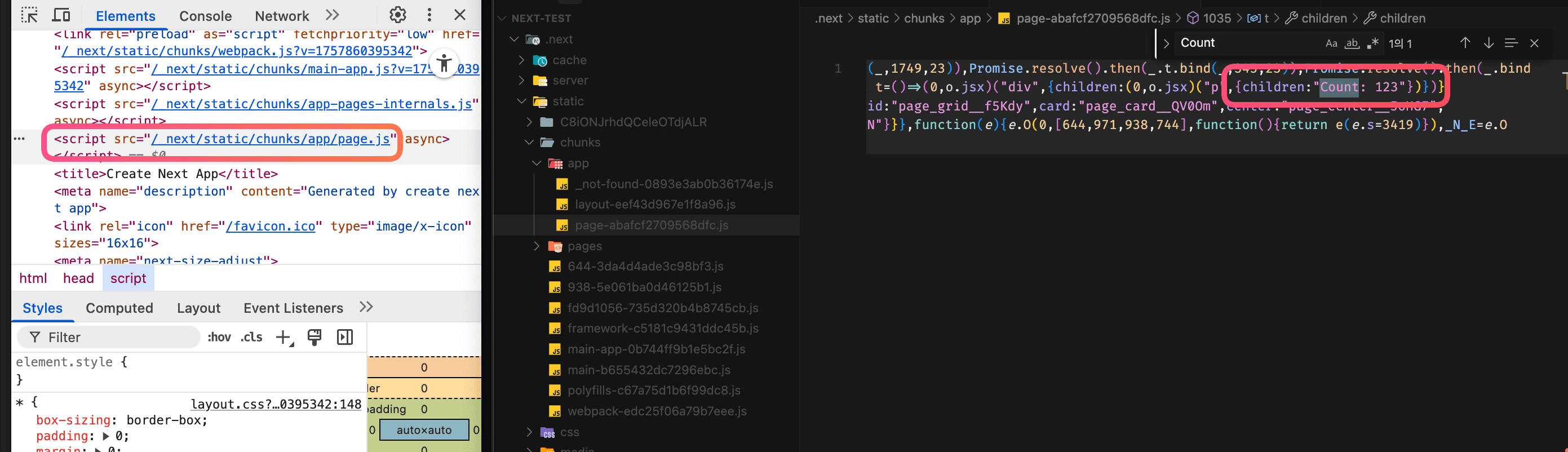This screenshot has height=452, width=1568.
Task: Go to previous match in find widget
Action: [1464, 43]
